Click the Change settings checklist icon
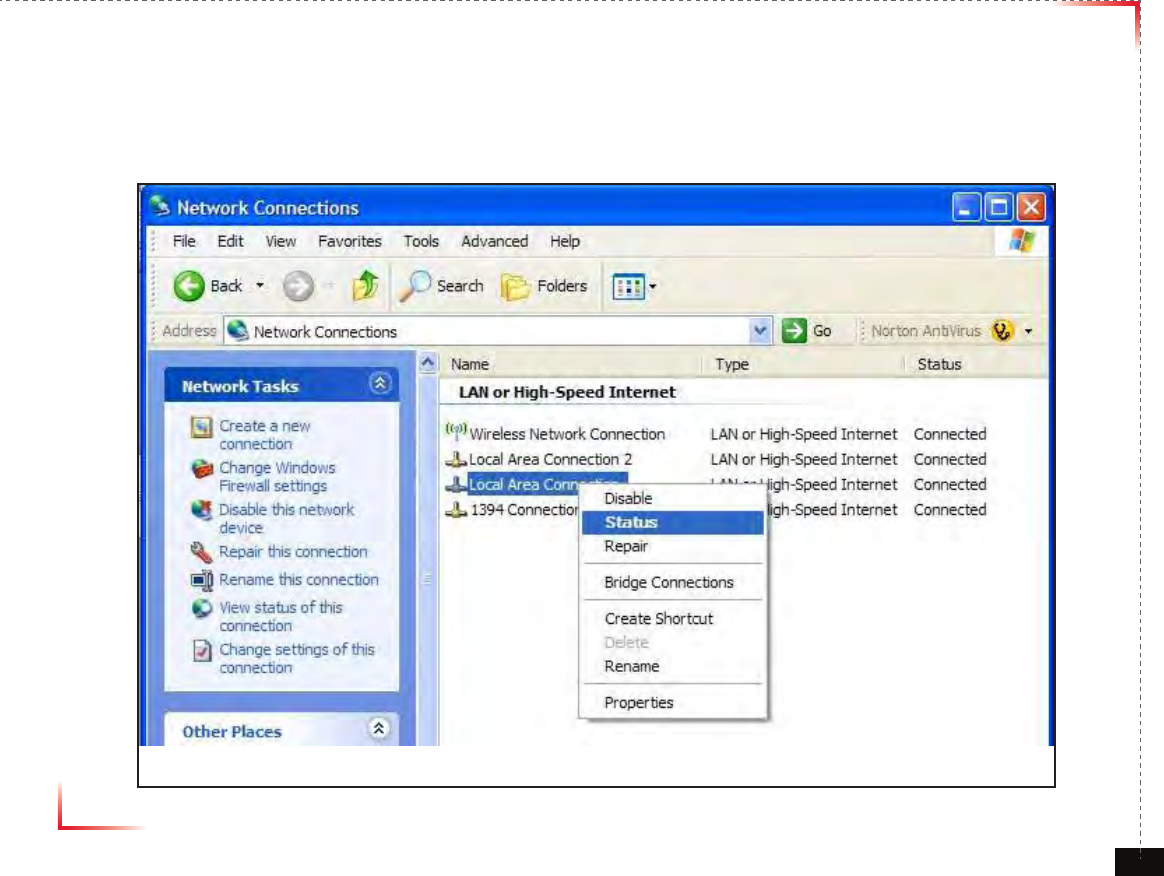The width and height of the screenshot is (1164, 876). [x=202, y=650]
